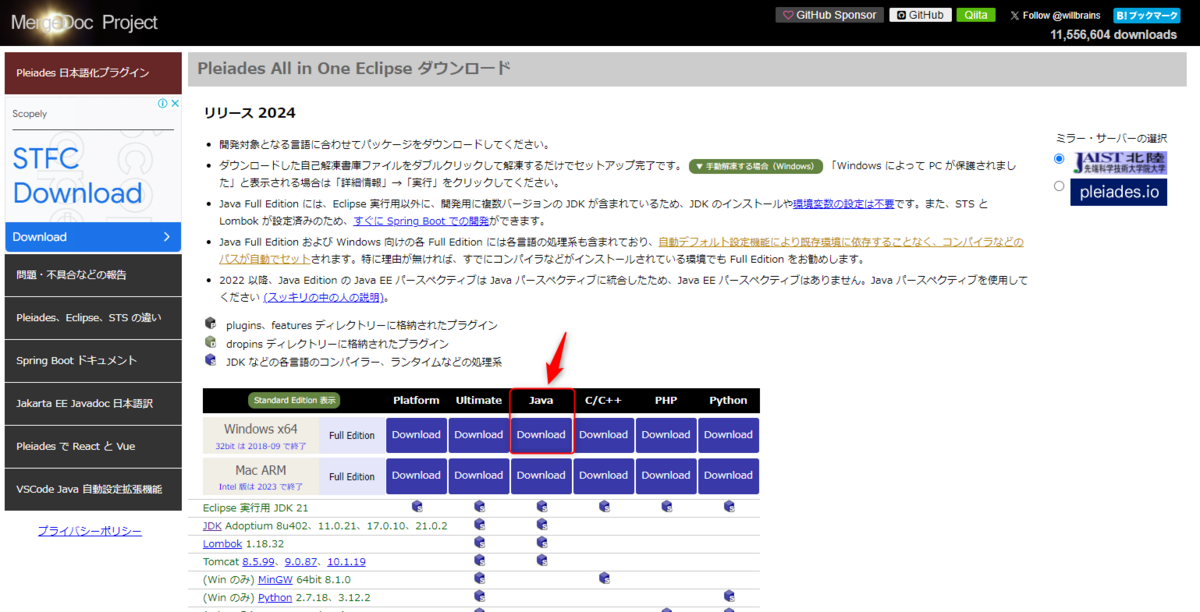Click the ad info icon in the sidebar ad
The width and height of the screenshot is (1200, 612).
162,103
